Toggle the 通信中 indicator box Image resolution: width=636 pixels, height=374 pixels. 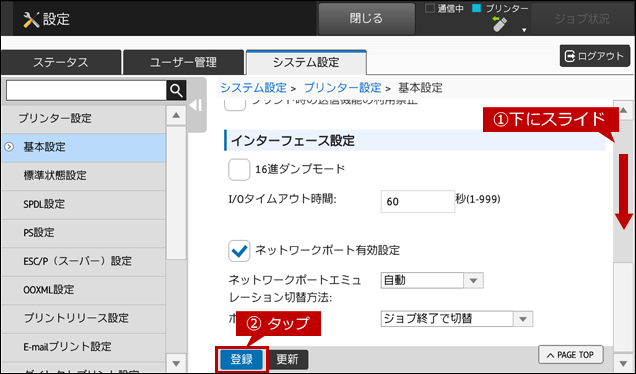[x=430, y=8]
